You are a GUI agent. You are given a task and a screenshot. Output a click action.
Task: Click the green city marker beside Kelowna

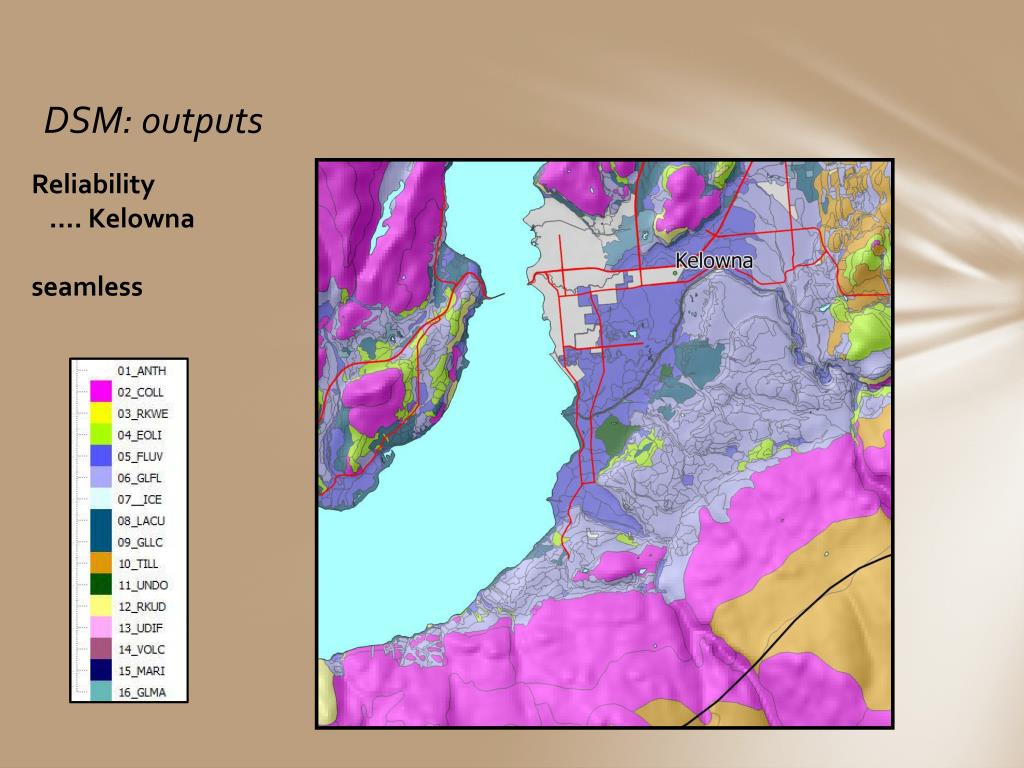[675, 273]
